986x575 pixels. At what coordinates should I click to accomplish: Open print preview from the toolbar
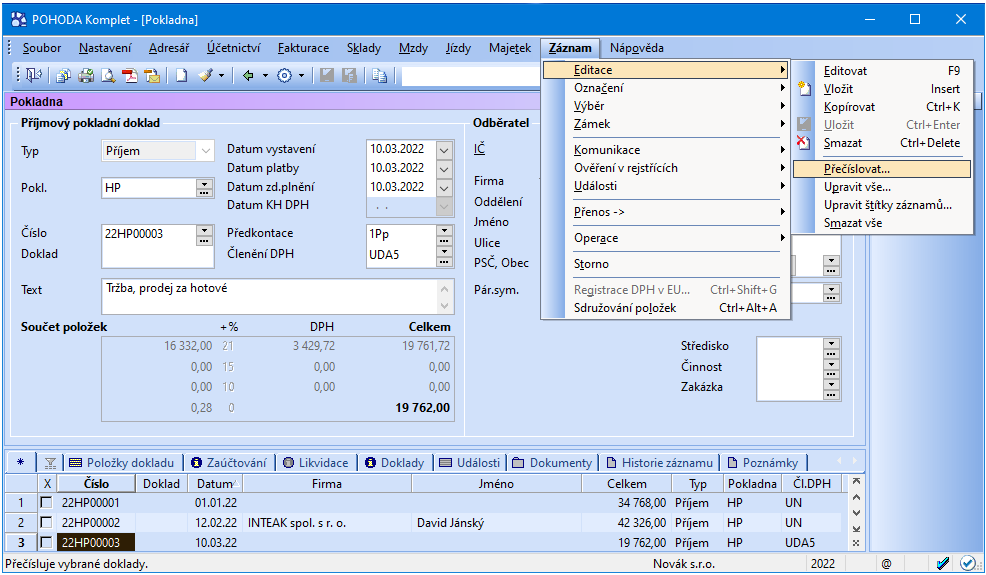107,76
